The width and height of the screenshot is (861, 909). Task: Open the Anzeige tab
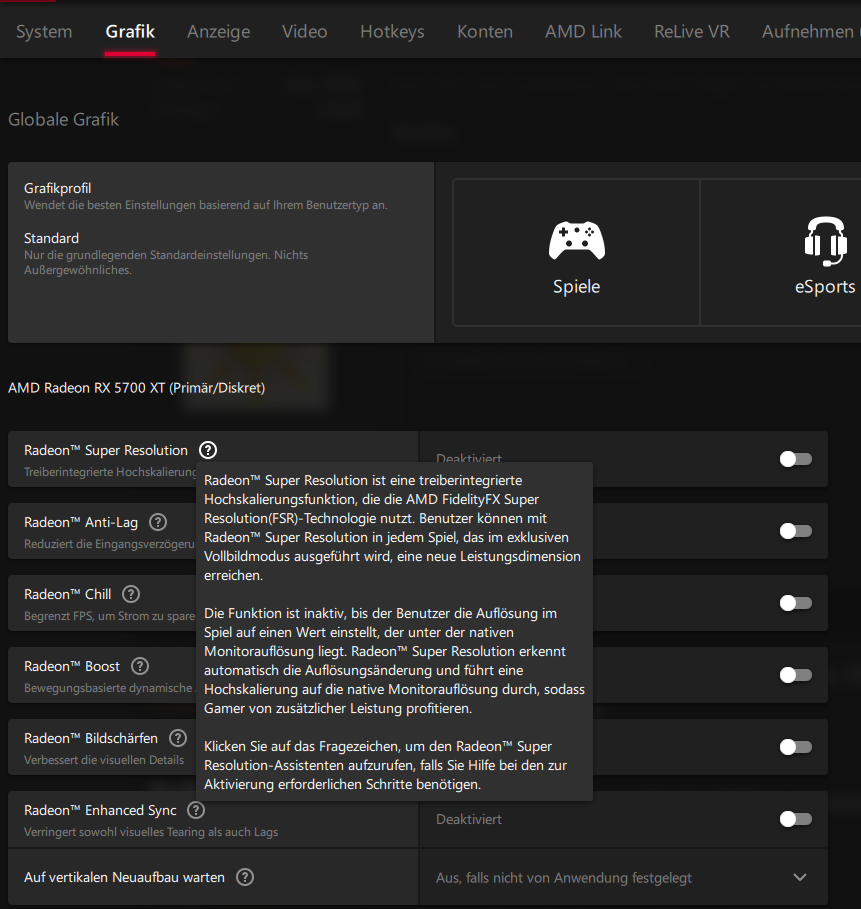click(219, 31)
